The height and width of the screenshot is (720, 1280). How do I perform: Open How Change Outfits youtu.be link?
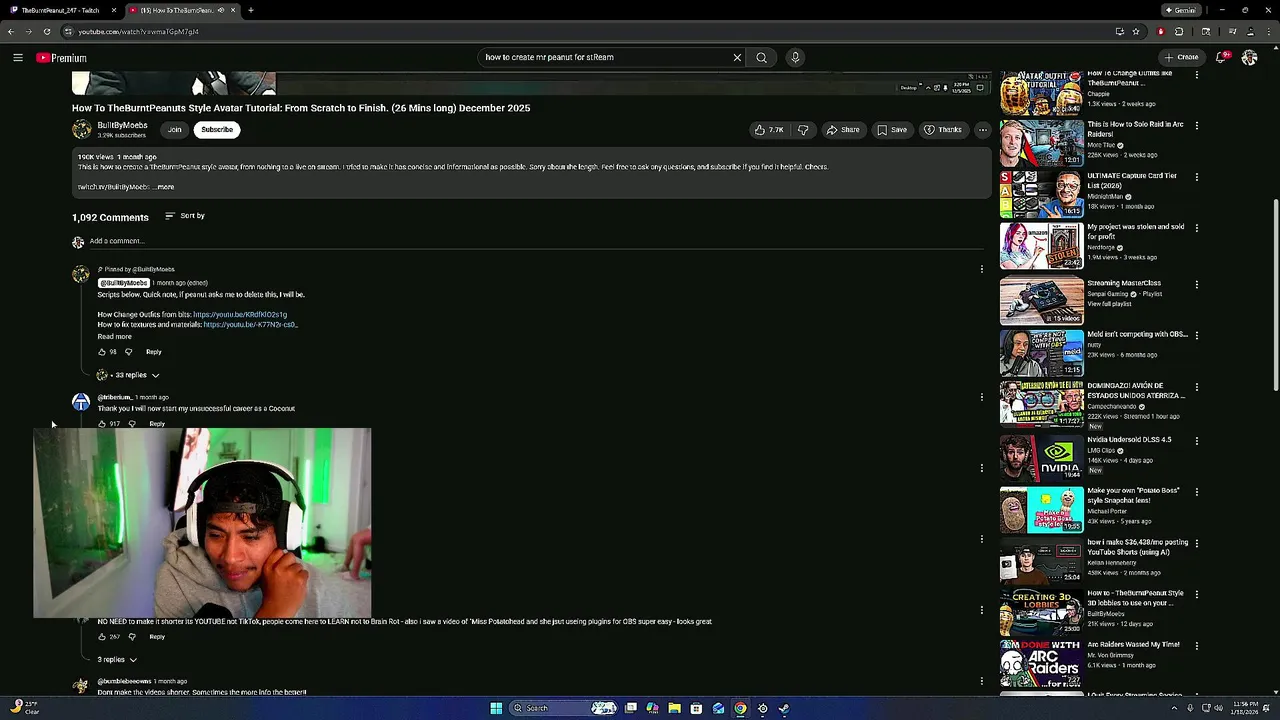[240, 315]
